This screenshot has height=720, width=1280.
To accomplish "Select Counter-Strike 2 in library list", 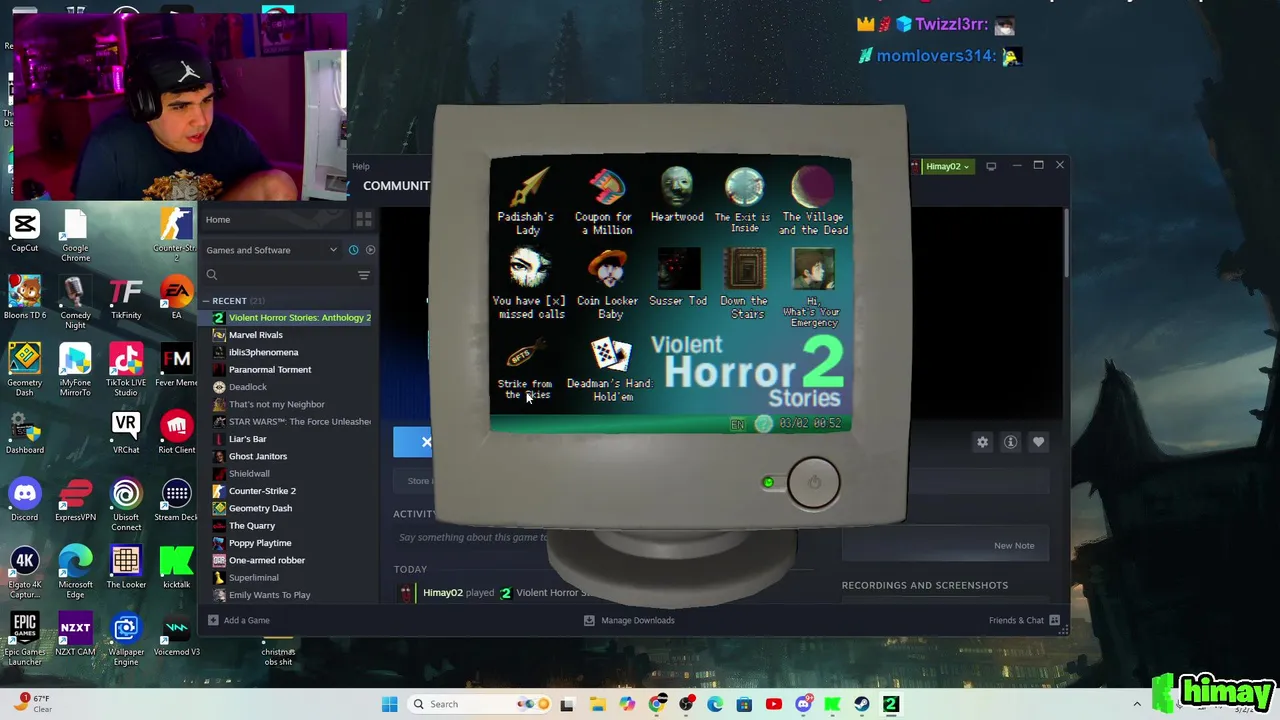I will [262, 491].
